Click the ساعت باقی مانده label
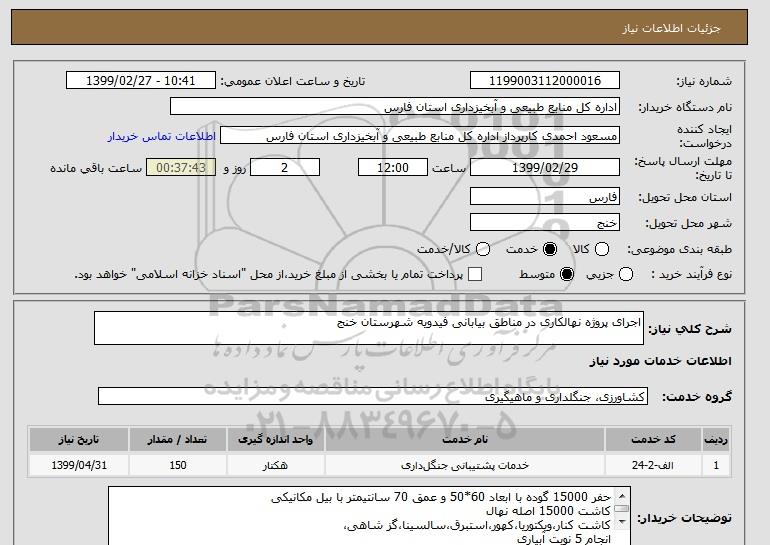770x545 pixels. click(96, 168)
